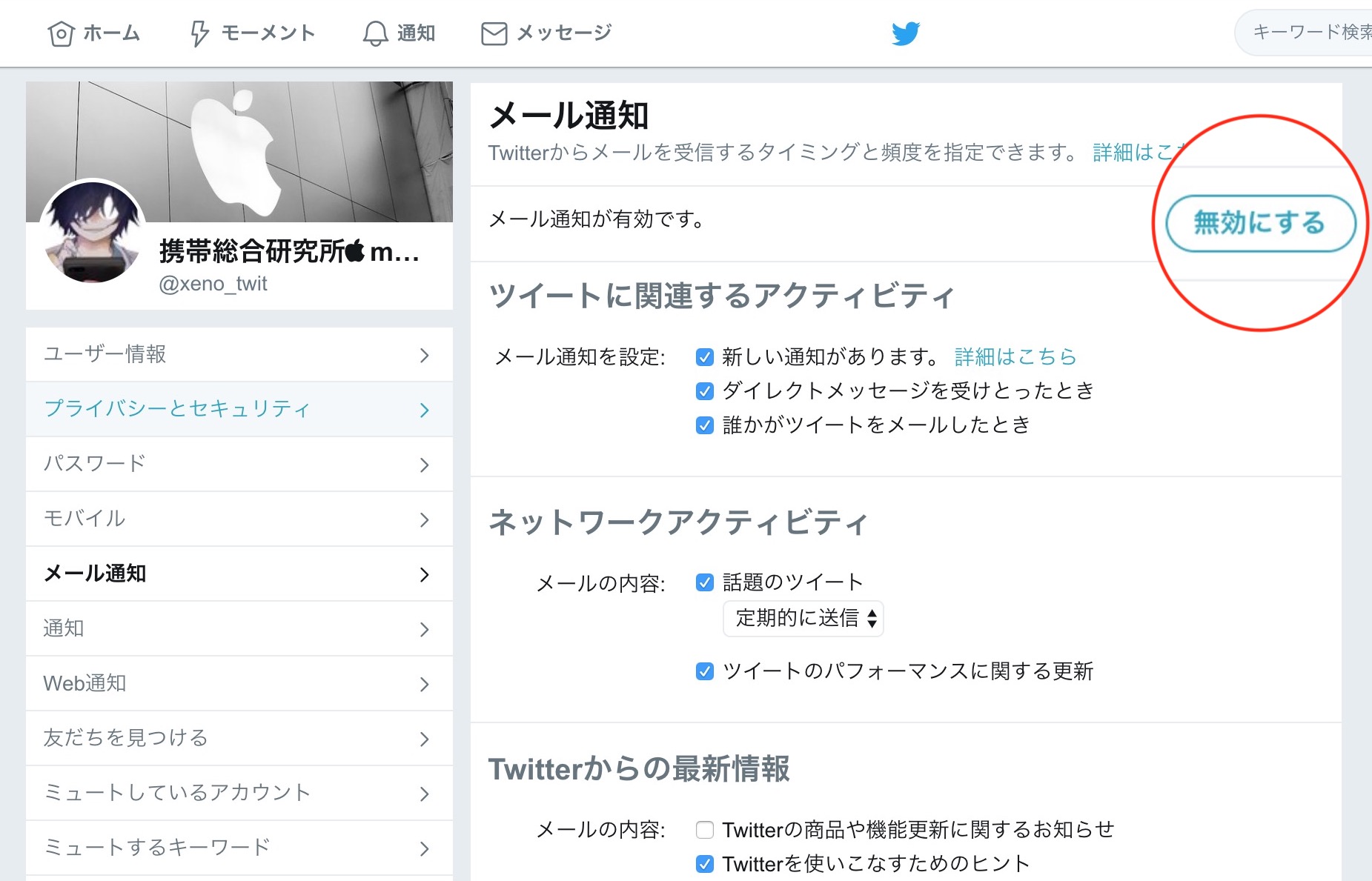Open ミュートするキーワード section
This screenshot has width=1372, height=881.
click(239, 848)
